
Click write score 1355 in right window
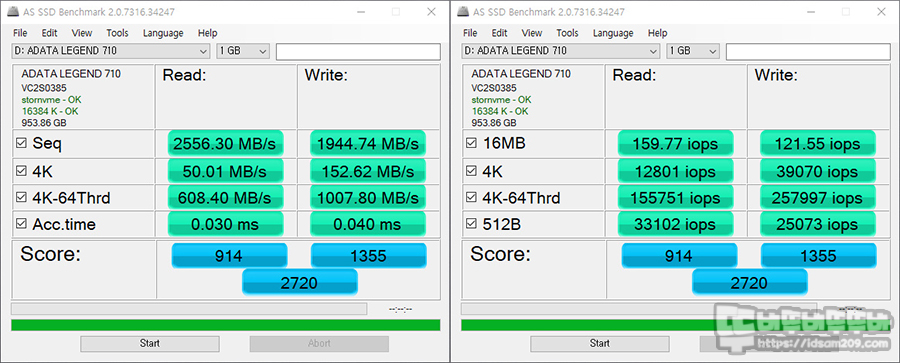click(818, 256)
